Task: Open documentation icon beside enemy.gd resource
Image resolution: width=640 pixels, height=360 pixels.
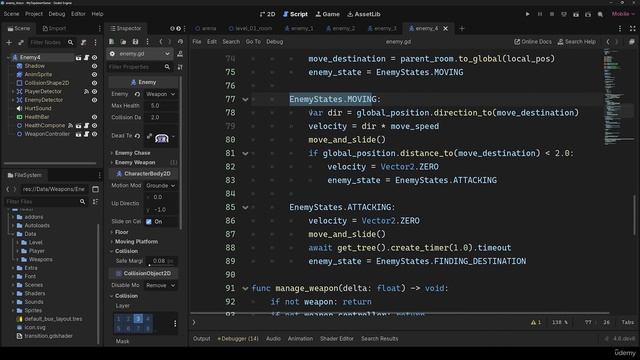Action: click(180, 54)
